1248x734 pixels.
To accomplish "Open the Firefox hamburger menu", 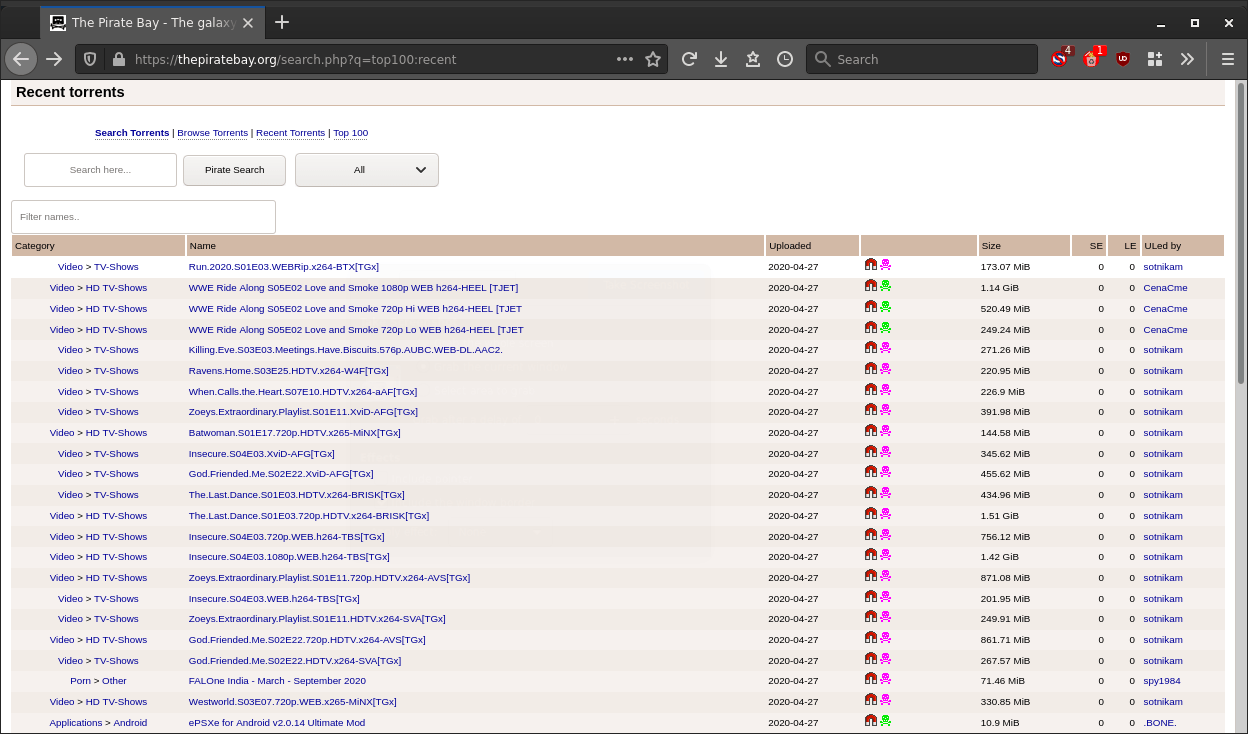I will pos(1228,59).
